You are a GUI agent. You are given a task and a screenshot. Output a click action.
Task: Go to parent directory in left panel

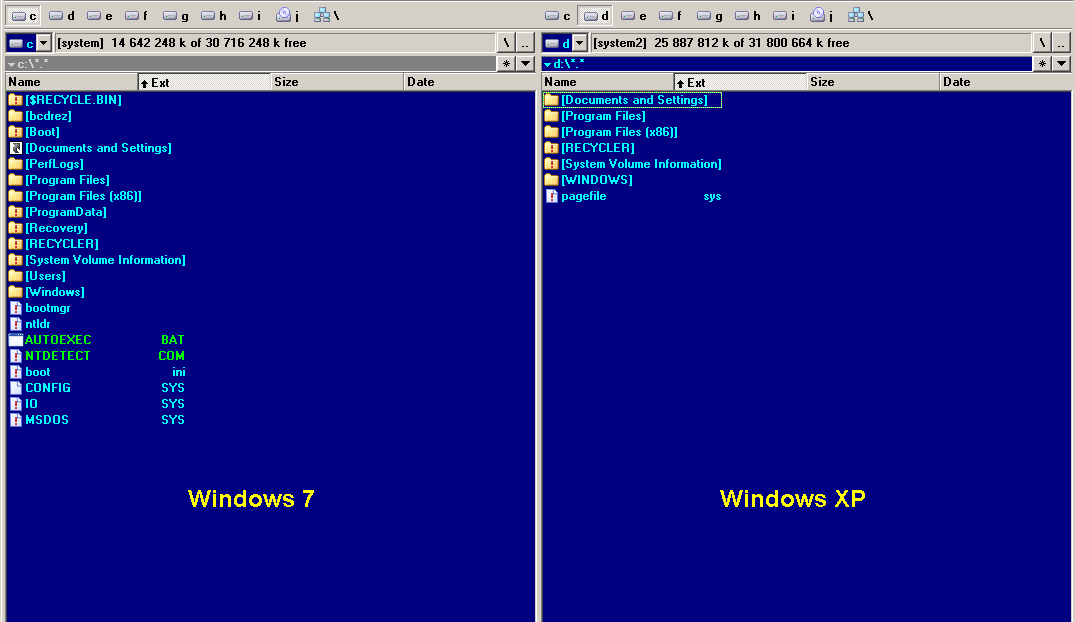click(x=525, y=43)
